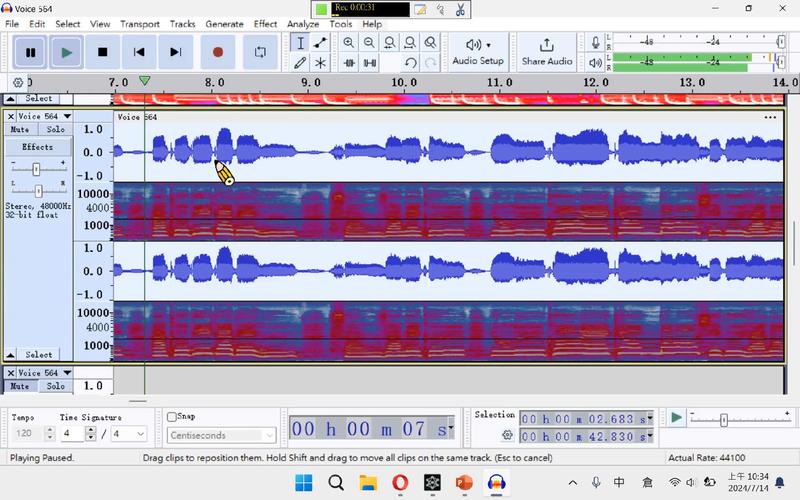Trim audio outside selection icon
Viewport: 800px width, 500px height.
pos(349,63)
